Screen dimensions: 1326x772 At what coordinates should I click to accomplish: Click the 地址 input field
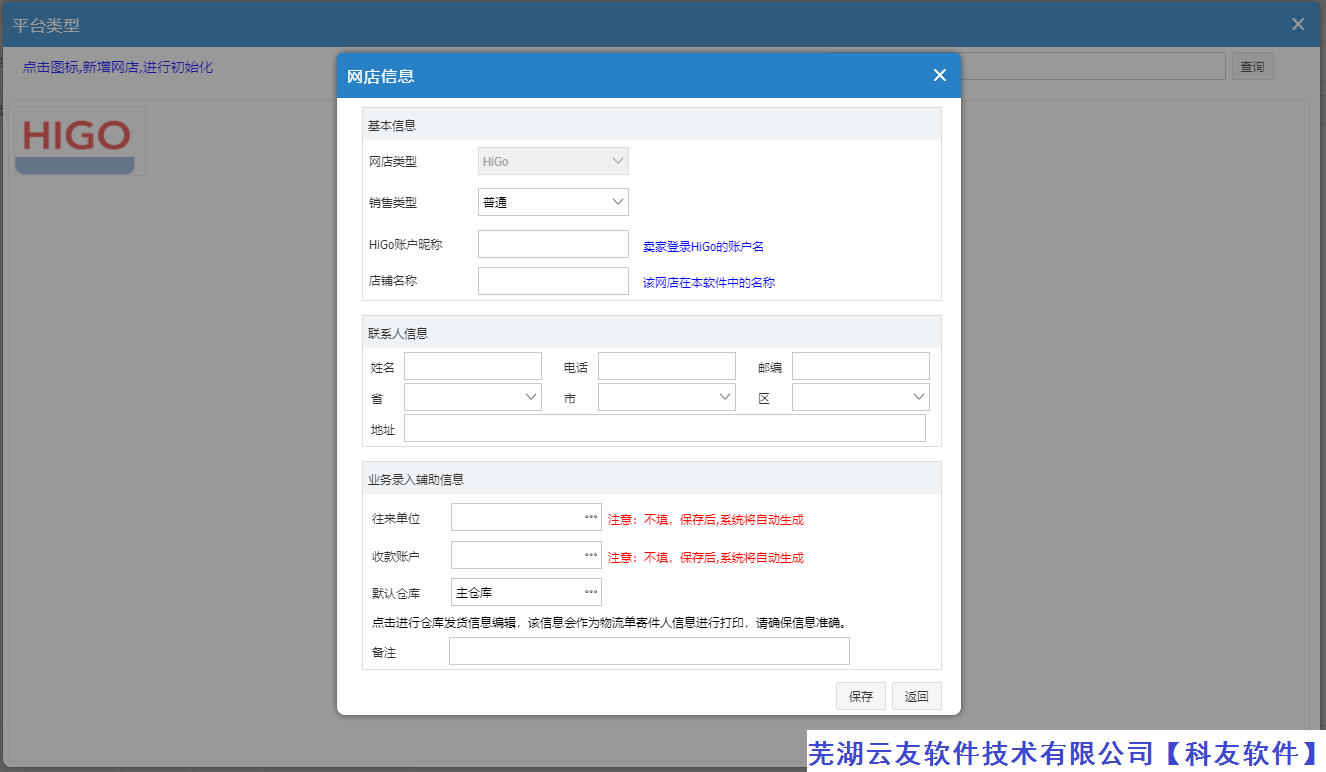[x=665, y=428]
